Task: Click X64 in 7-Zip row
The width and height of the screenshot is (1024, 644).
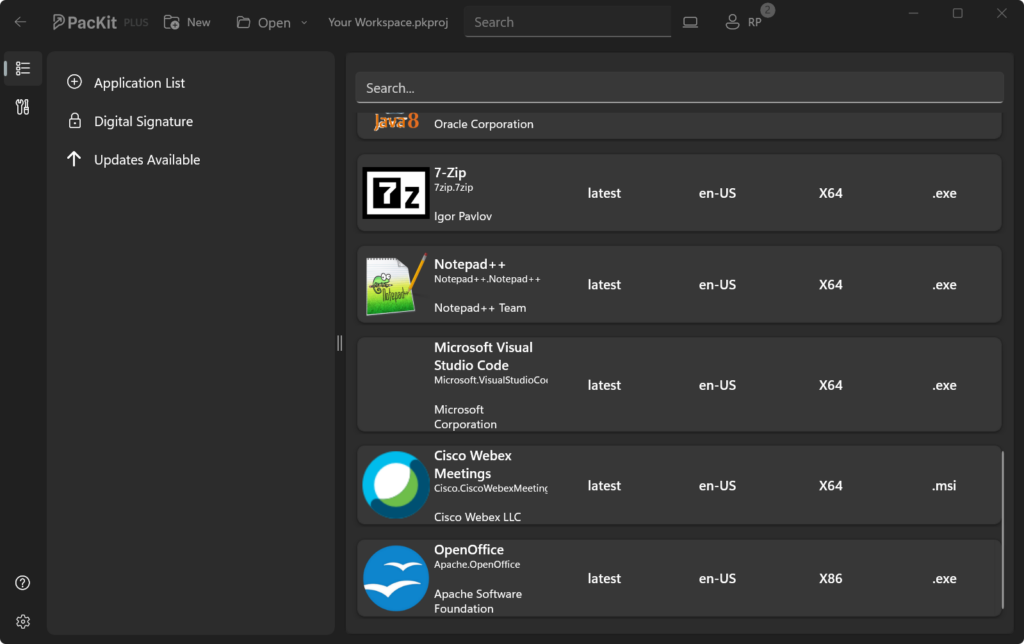Action: (x=831, y=193)
